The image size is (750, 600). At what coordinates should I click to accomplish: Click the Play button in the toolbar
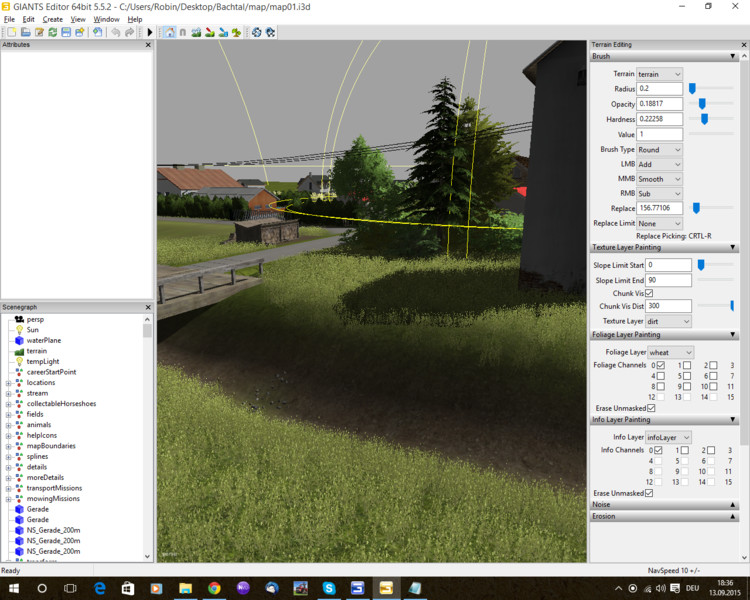[x=150, y=32]
